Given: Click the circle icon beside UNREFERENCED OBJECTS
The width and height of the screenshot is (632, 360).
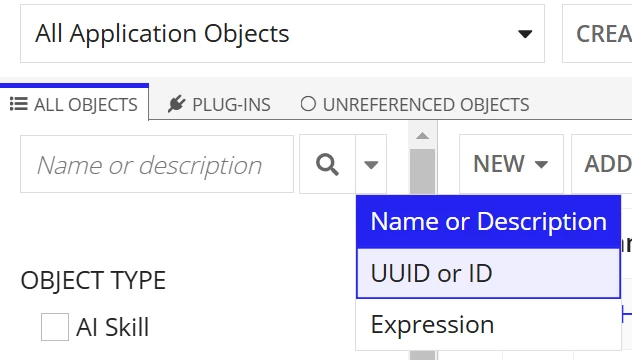Looking at the screenshot, I should point(308,104).
